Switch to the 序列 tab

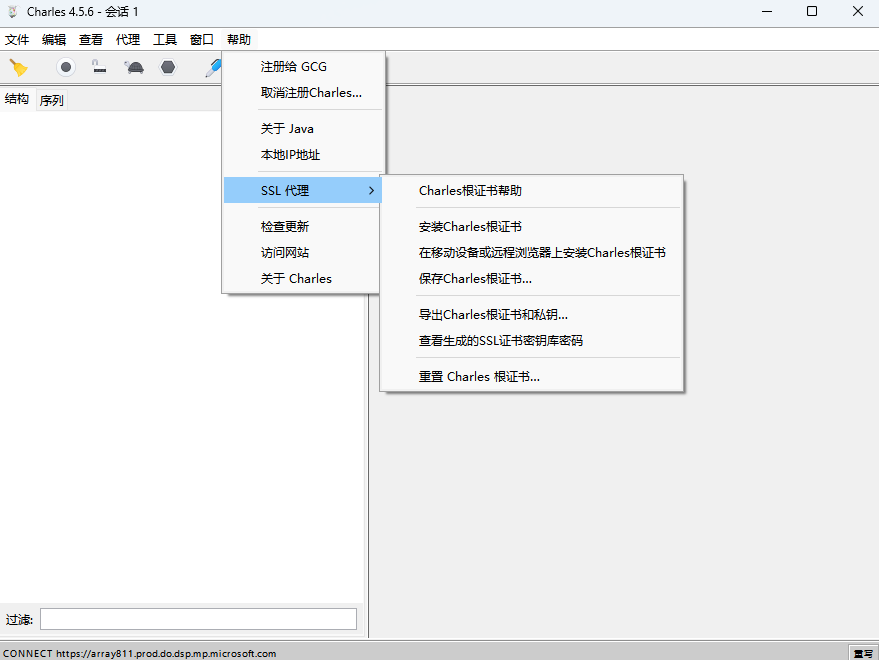(x=52, y=100)
